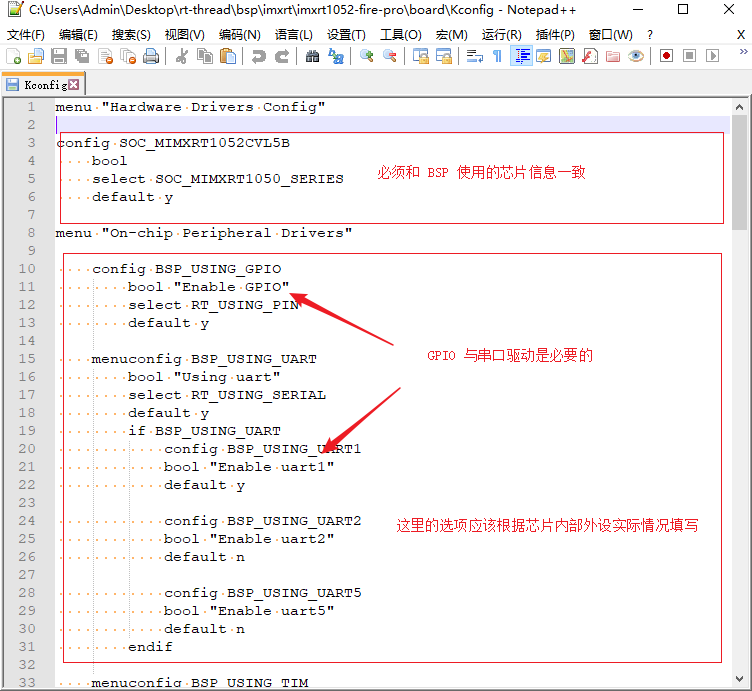Expand the toolbar overflow chevron

(741, 56)
